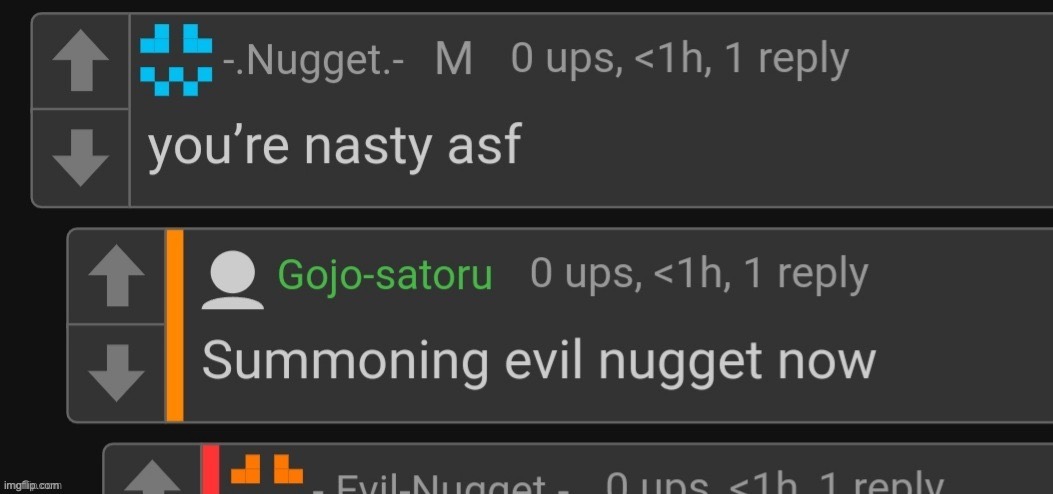This screenshot has height=494, width=1053.
Task: Open the Evil-Nugget username link
Action: tap(447, 485)
